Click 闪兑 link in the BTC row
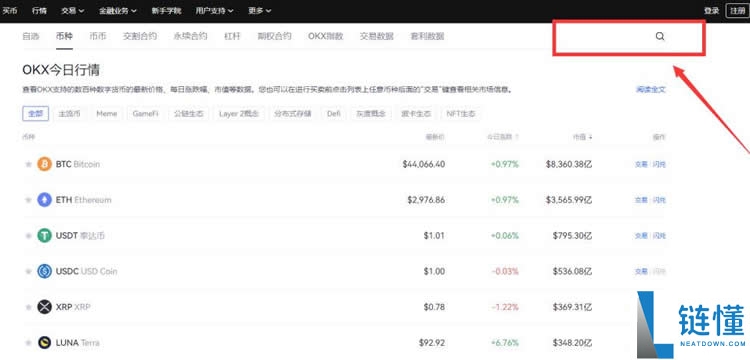Viewport: 750px width, 360px height. click(x=659, y=164)
